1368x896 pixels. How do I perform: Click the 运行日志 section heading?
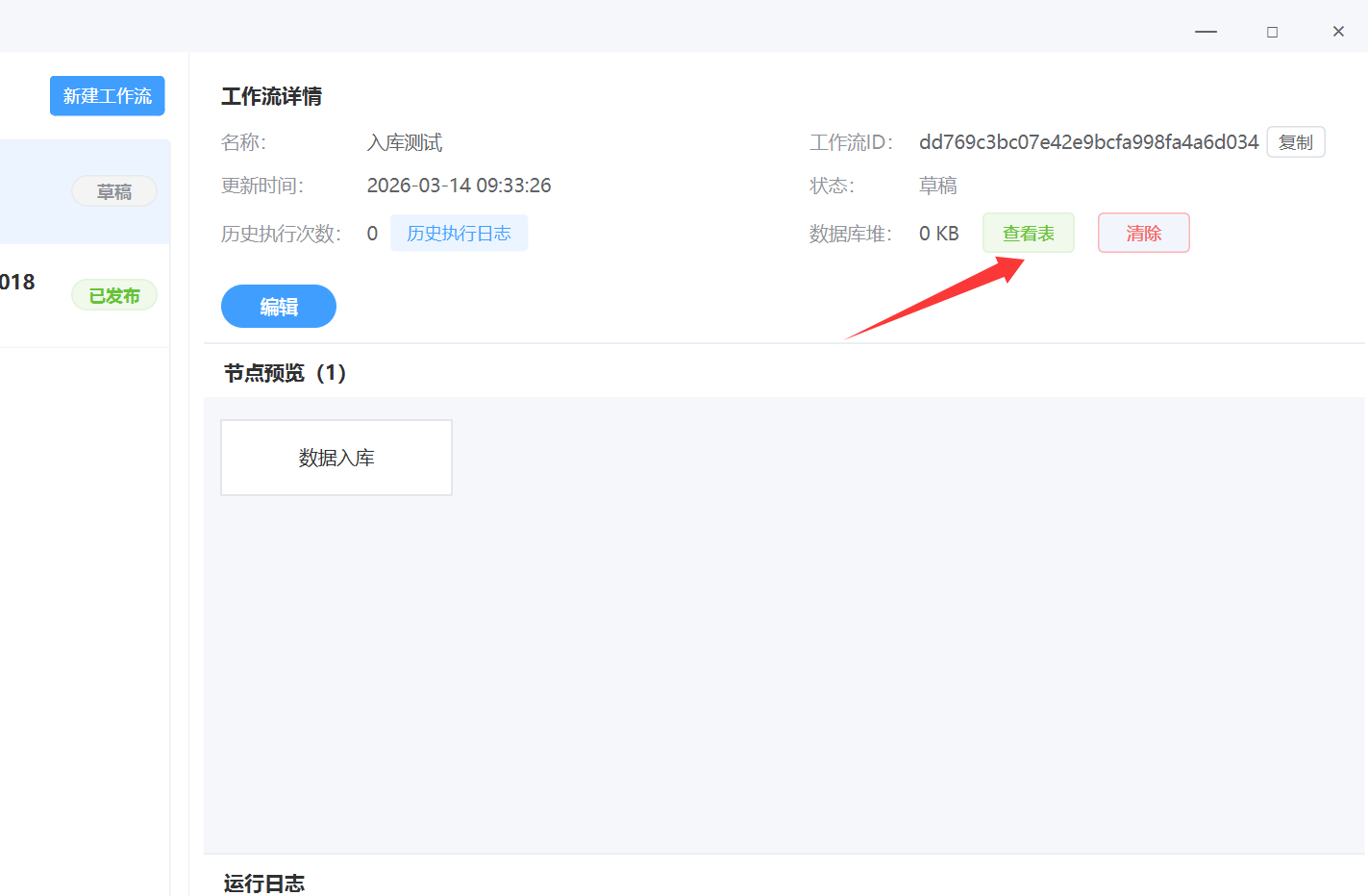[264, 883]
